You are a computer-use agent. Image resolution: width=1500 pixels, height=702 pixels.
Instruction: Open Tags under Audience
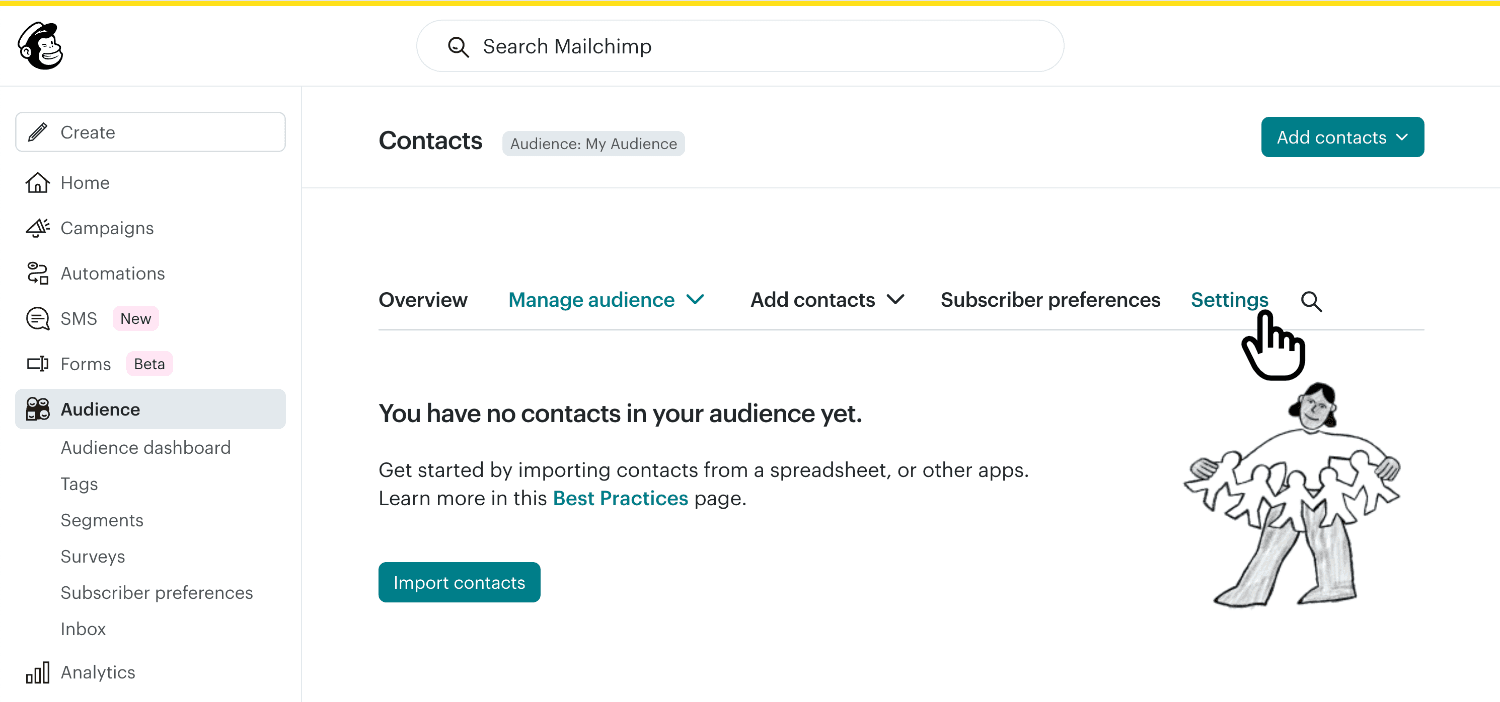[x=79, y=484]
